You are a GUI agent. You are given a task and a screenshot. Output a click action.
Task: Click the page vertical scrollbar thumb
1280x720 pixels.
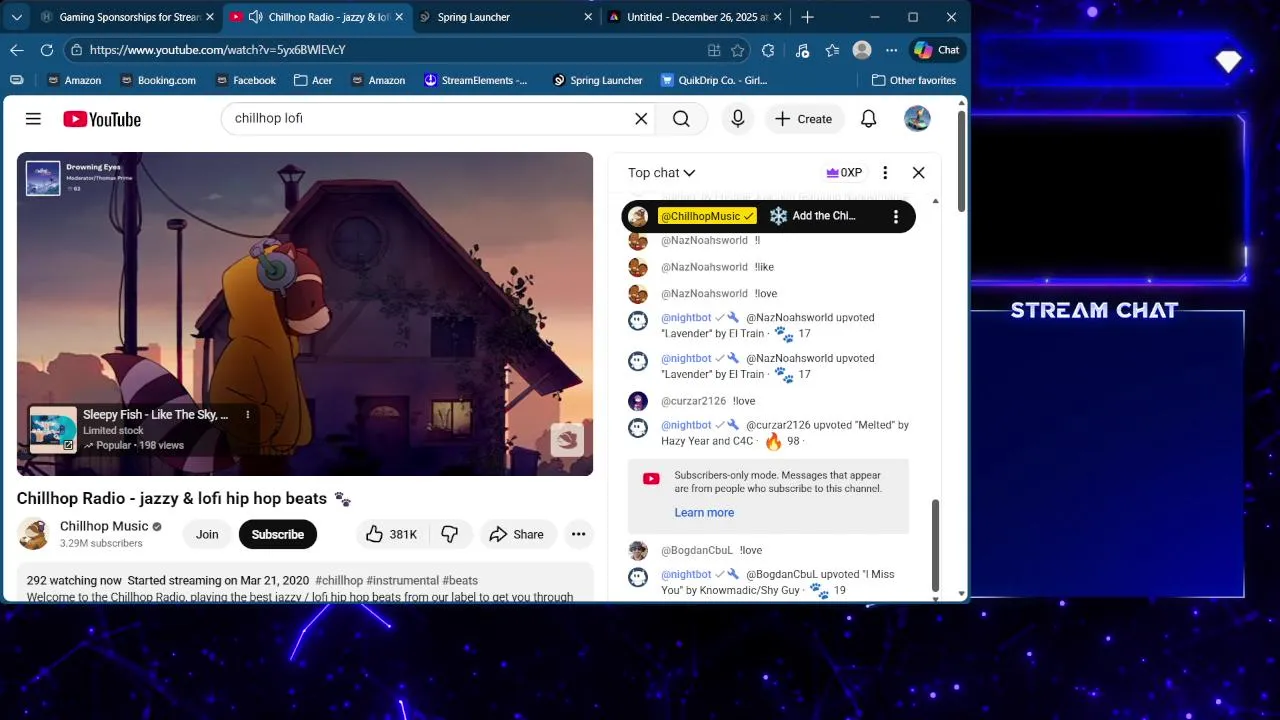point(962,160)
